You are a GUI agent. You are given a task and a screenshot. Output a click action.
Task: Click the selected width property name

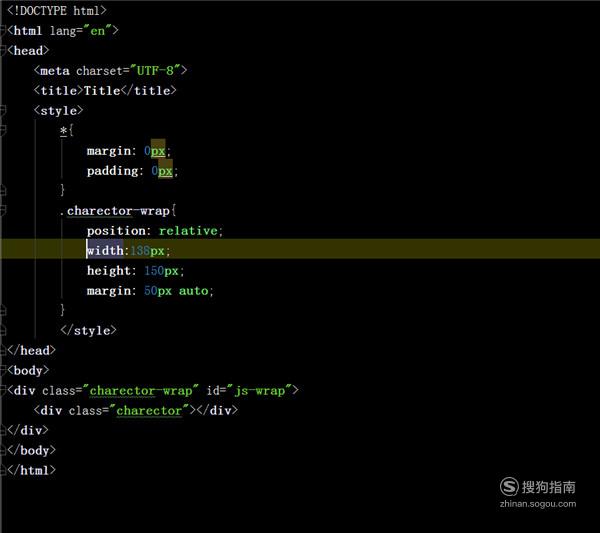(105, 251)
